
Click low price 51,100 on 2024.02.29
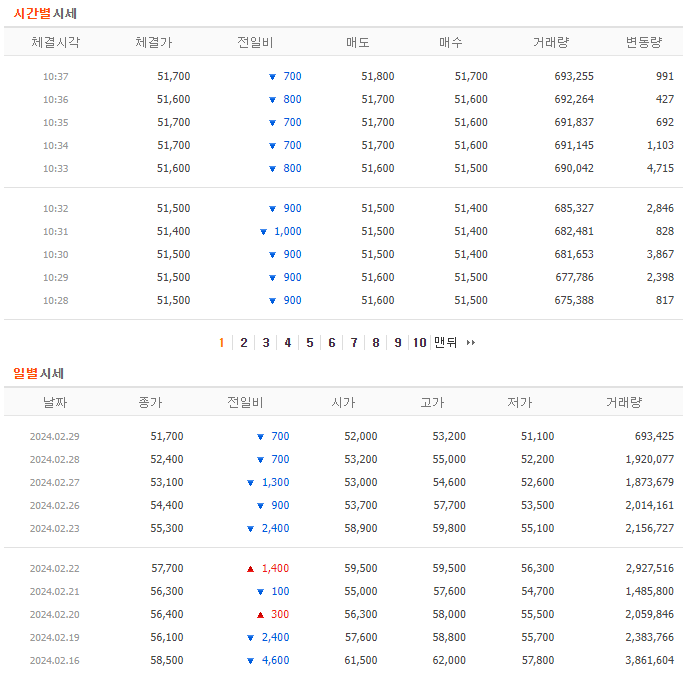click(x=538, y=436)
